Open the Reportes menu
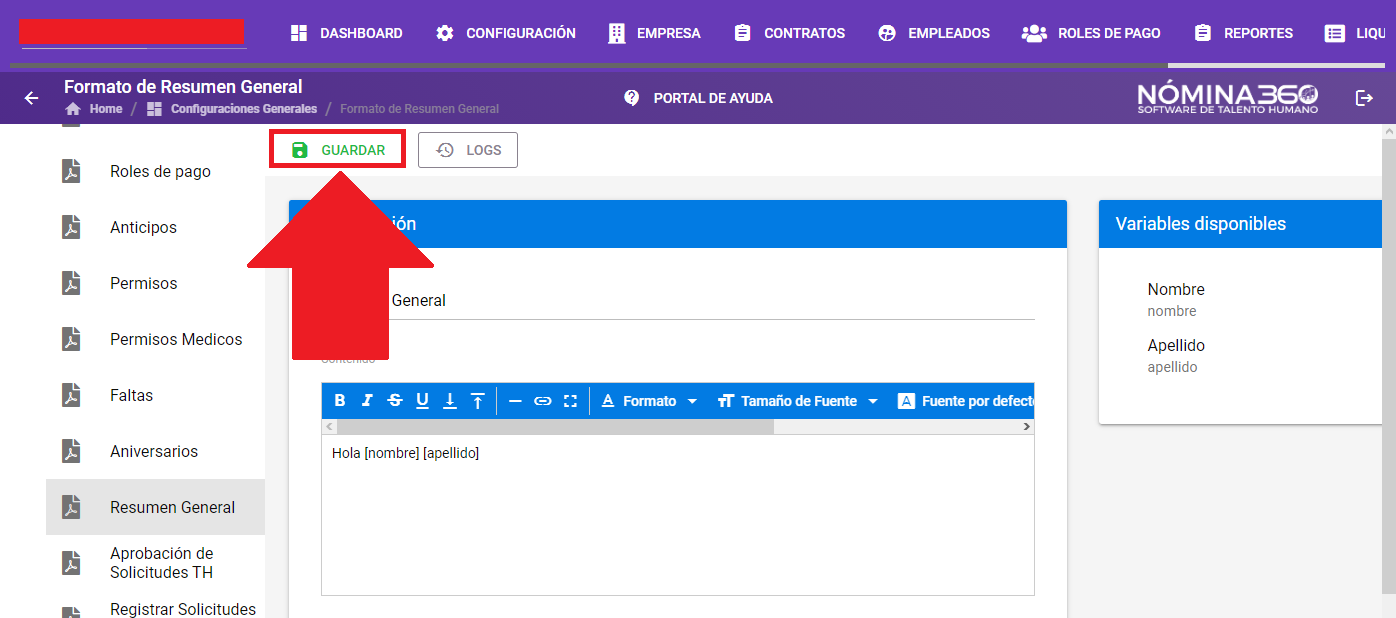The height and width of the screenshot is (618, 1396). click(1243, 33)
